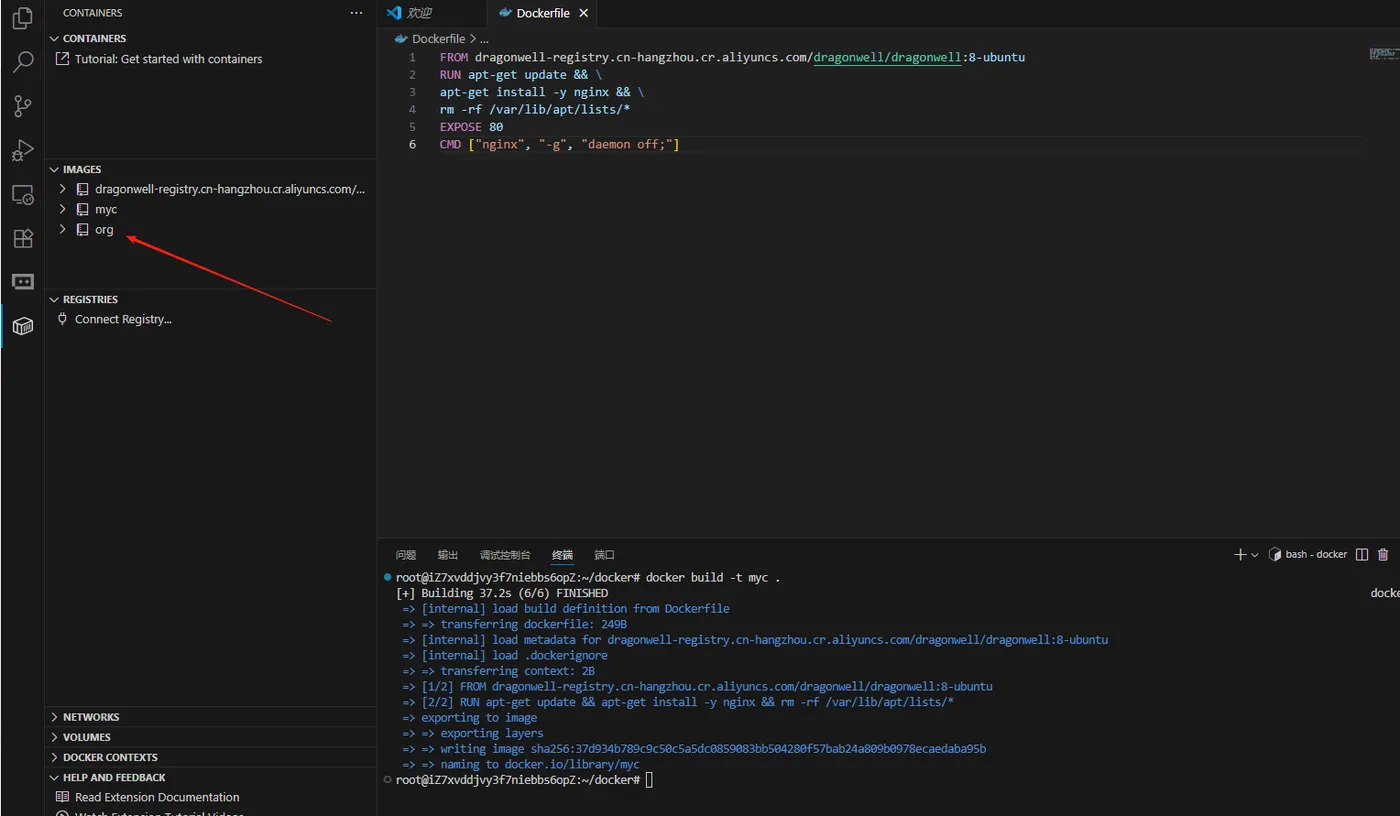Open the 端口 panel tab
The height and width of the screenshot is (816, 1400).
605,555
